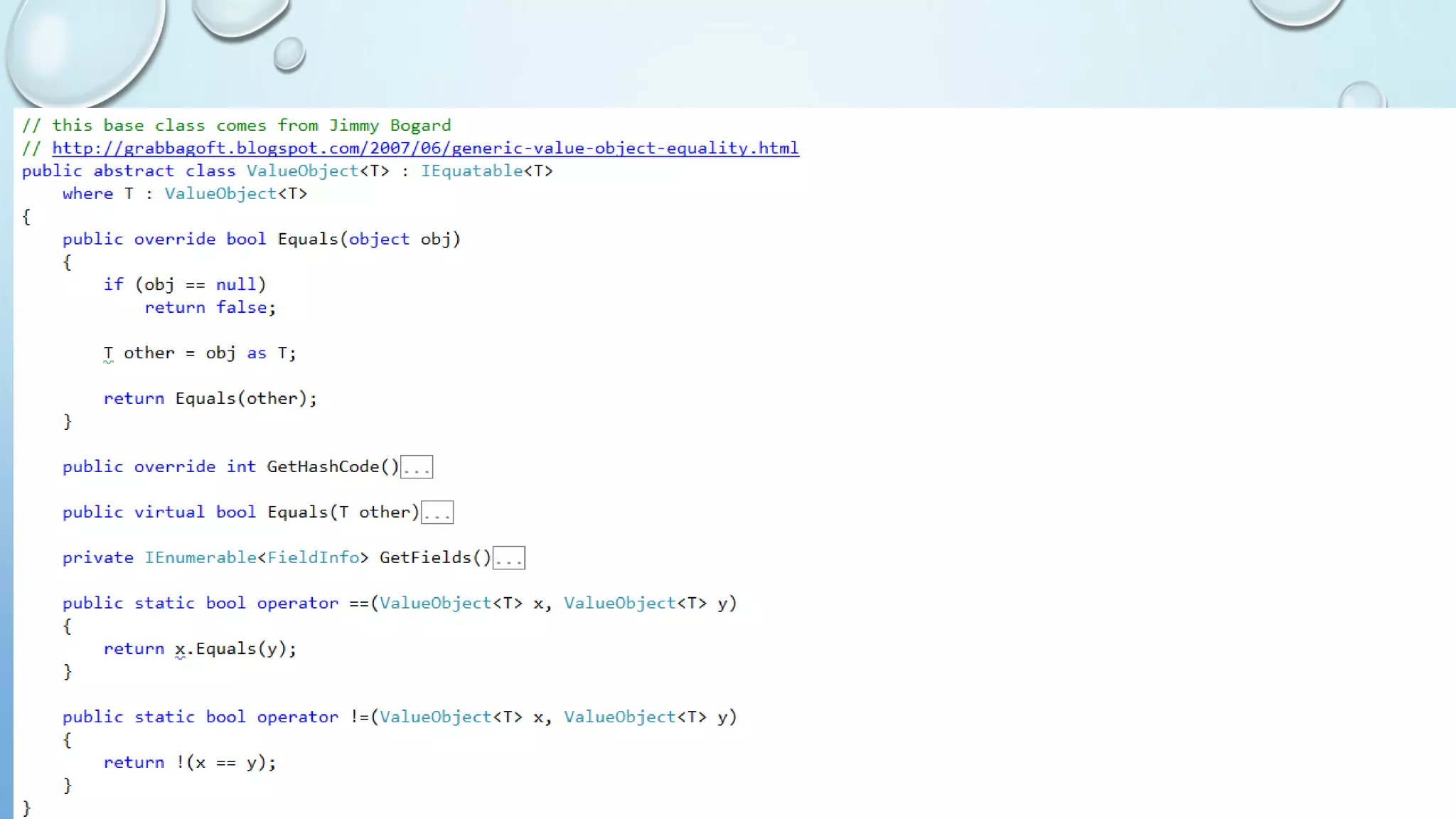Click the GetHashCode method name
1456x819 pixels.
tap(323, 467)
